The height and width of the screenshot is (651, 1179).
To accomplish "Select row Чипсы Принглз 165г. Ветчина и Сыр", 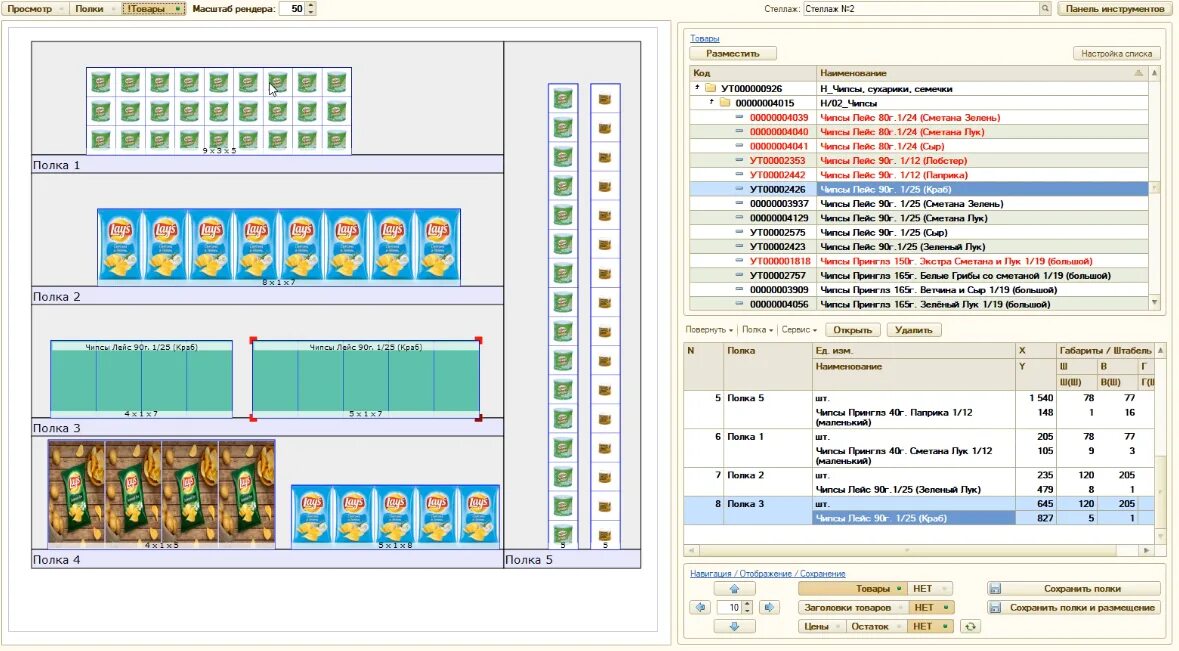I will pyautogui.click(x=920, y=289).
